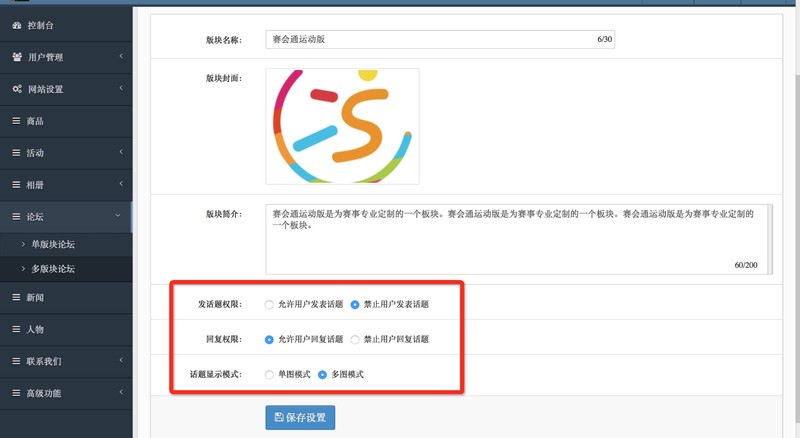Click the list icon beside 论坛
The width and height of the screenshot is (800, 438).
coord(16,216)
